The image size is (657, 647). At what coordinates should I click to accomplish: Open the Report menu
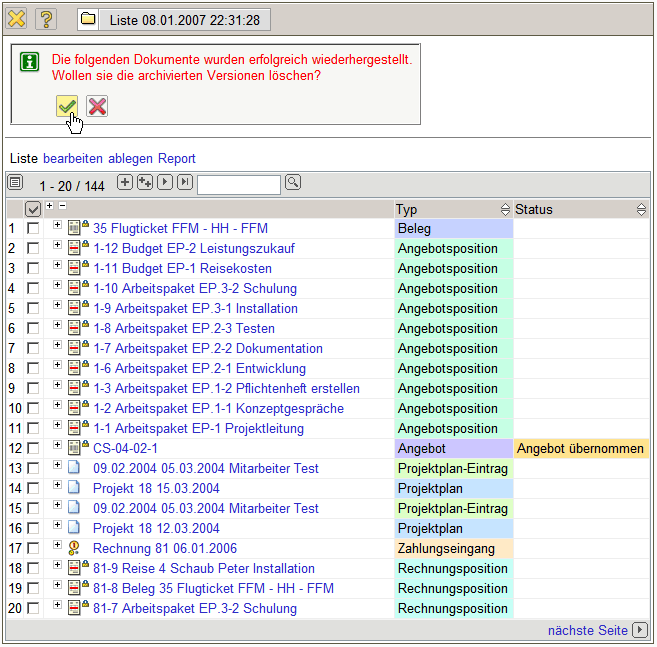[177, 159]
